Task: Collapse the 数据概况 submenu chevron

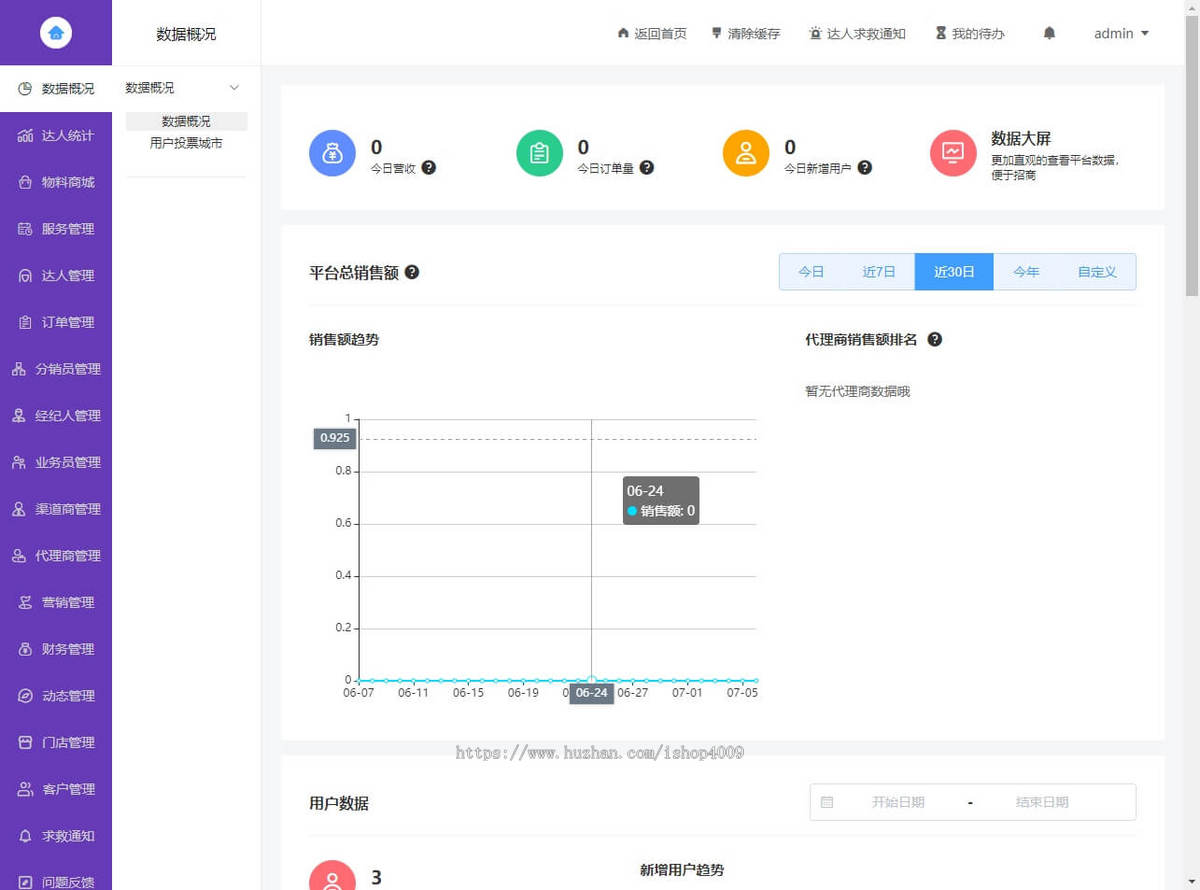Action: point(235,88)
